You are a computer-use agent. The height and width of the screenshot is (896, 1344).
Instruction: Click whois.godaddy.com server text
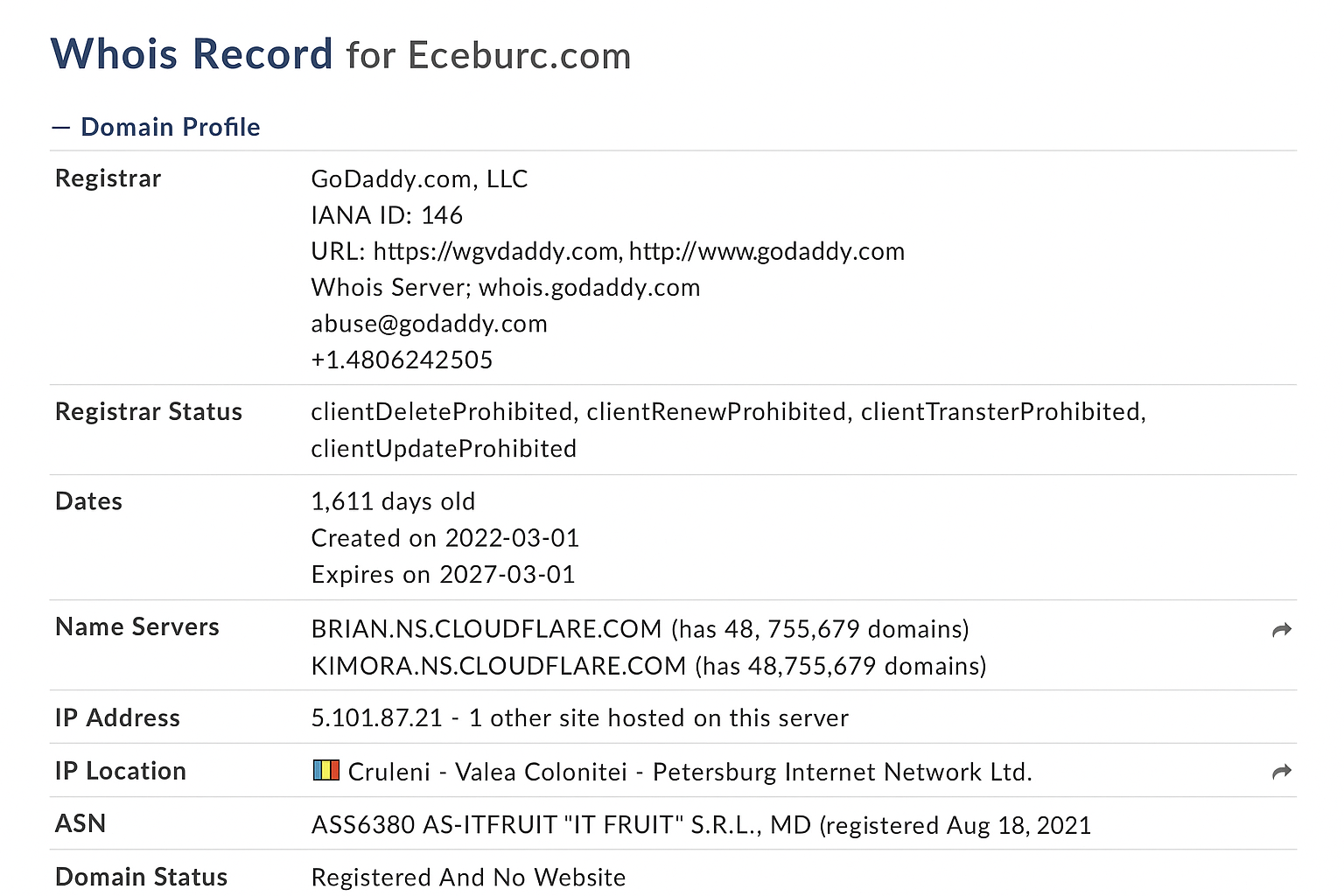click(589, 288)
